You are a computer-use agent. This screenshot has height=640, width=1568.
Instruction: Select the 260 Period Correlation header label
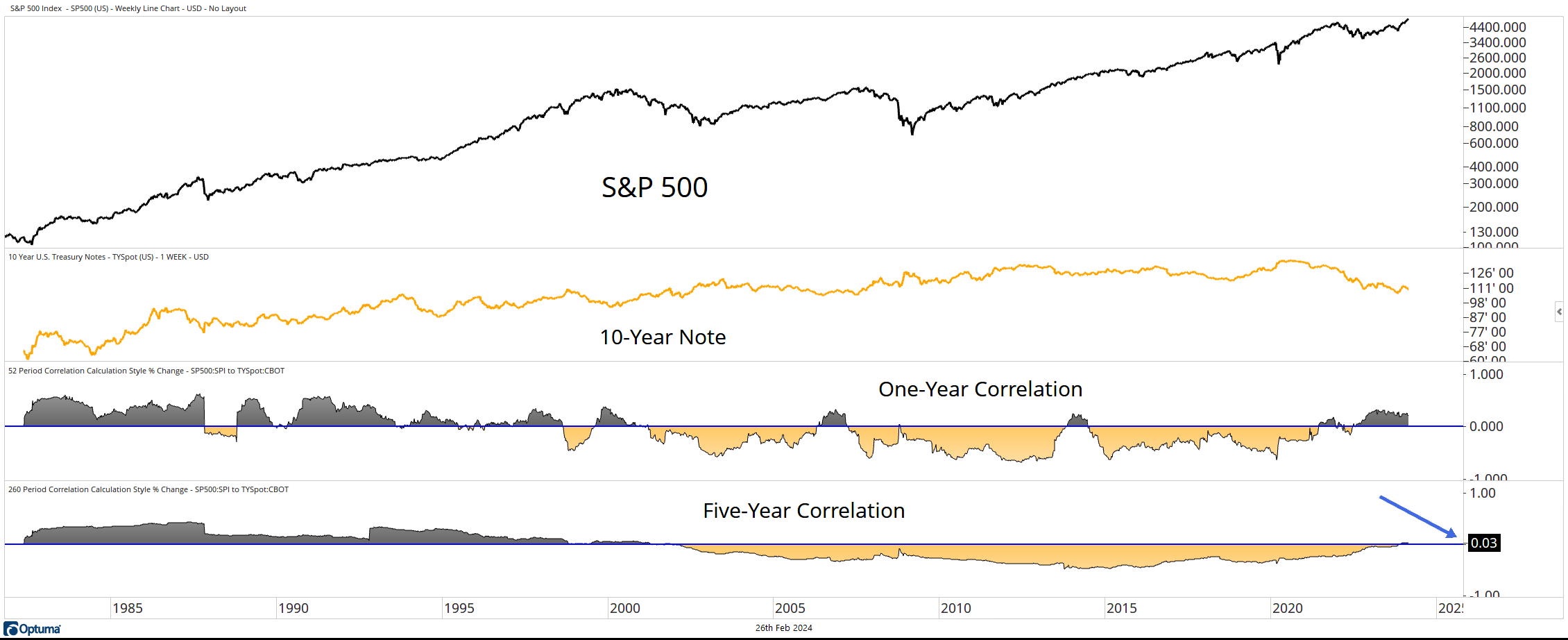click(x=148, y=489)
